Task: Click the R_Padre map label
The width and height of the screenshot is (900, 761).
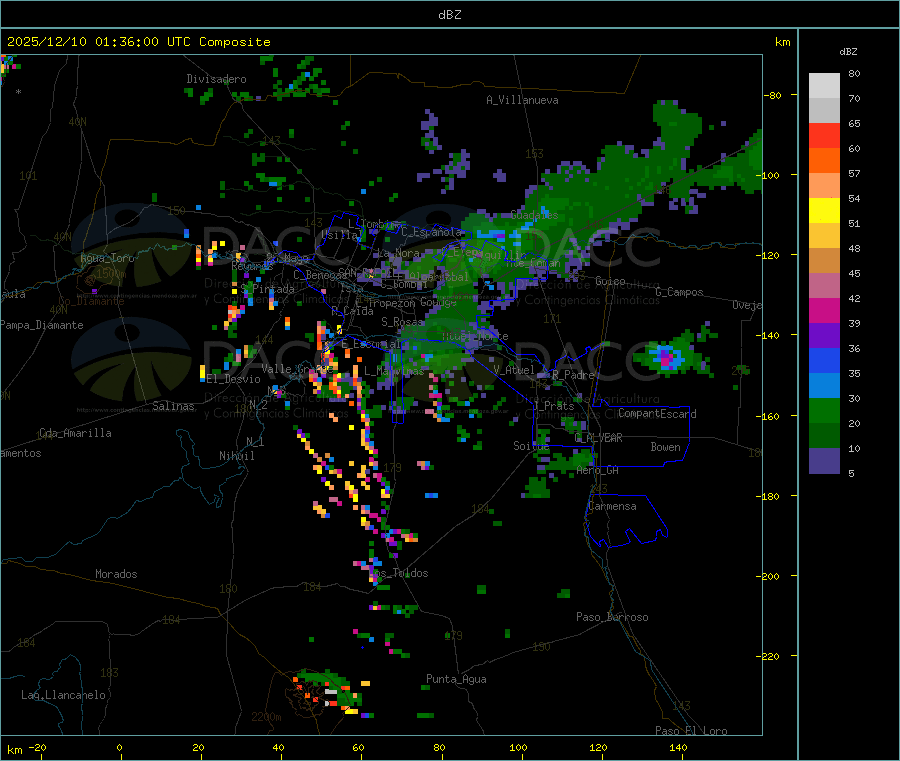Action: 573,375
